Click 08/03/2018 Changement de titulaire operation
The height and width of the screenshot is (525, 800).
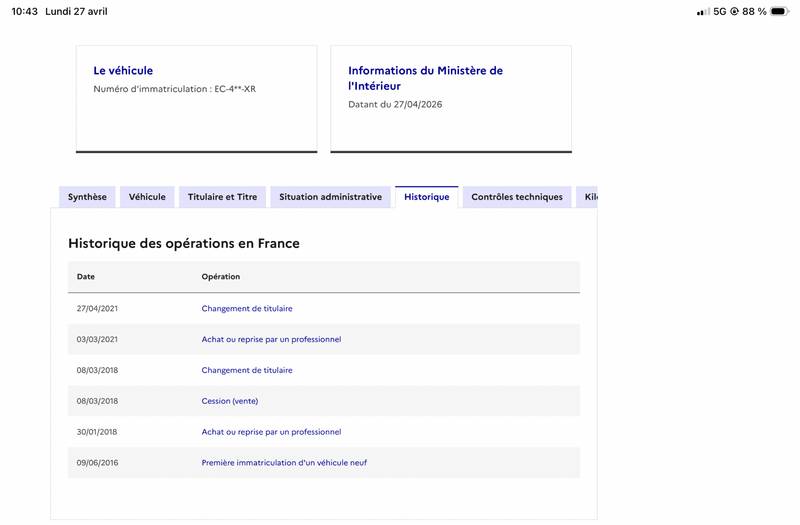click(x=247, y=370)
